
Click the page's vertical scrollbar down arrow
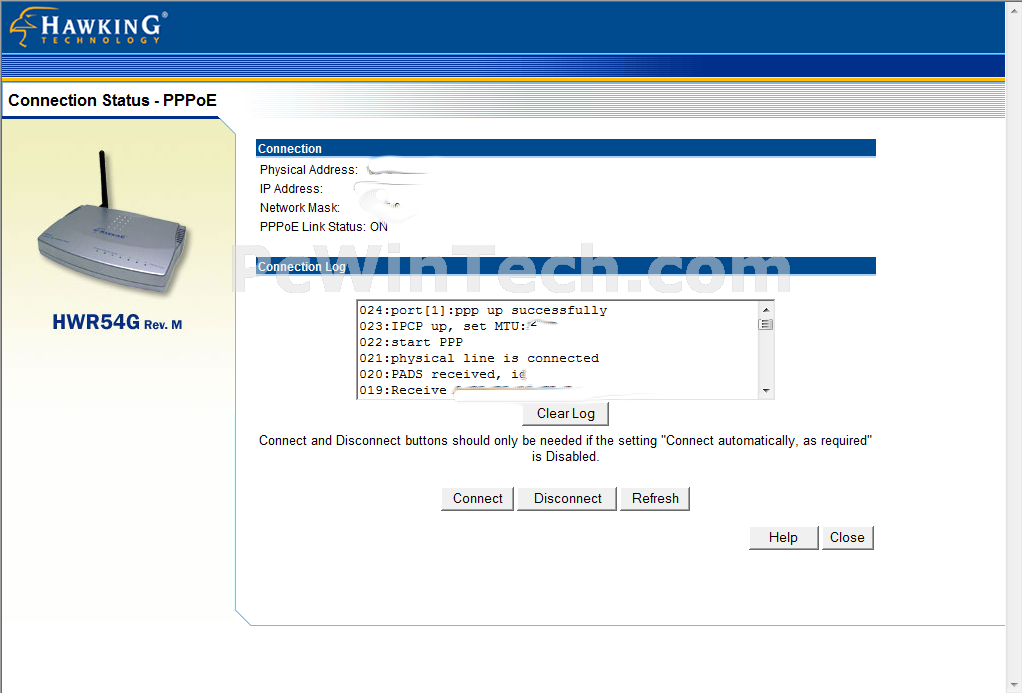[x=1014, y=685]
